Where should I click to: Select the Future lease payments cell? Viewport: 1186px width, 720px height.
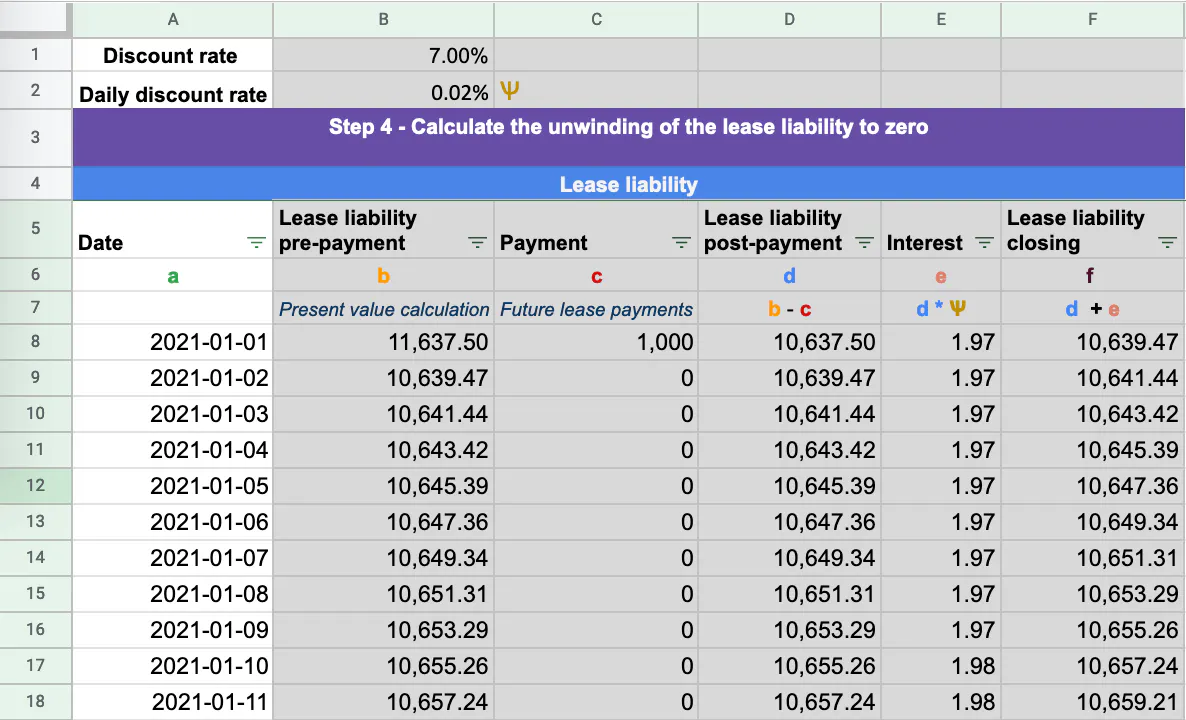point(596,309)
